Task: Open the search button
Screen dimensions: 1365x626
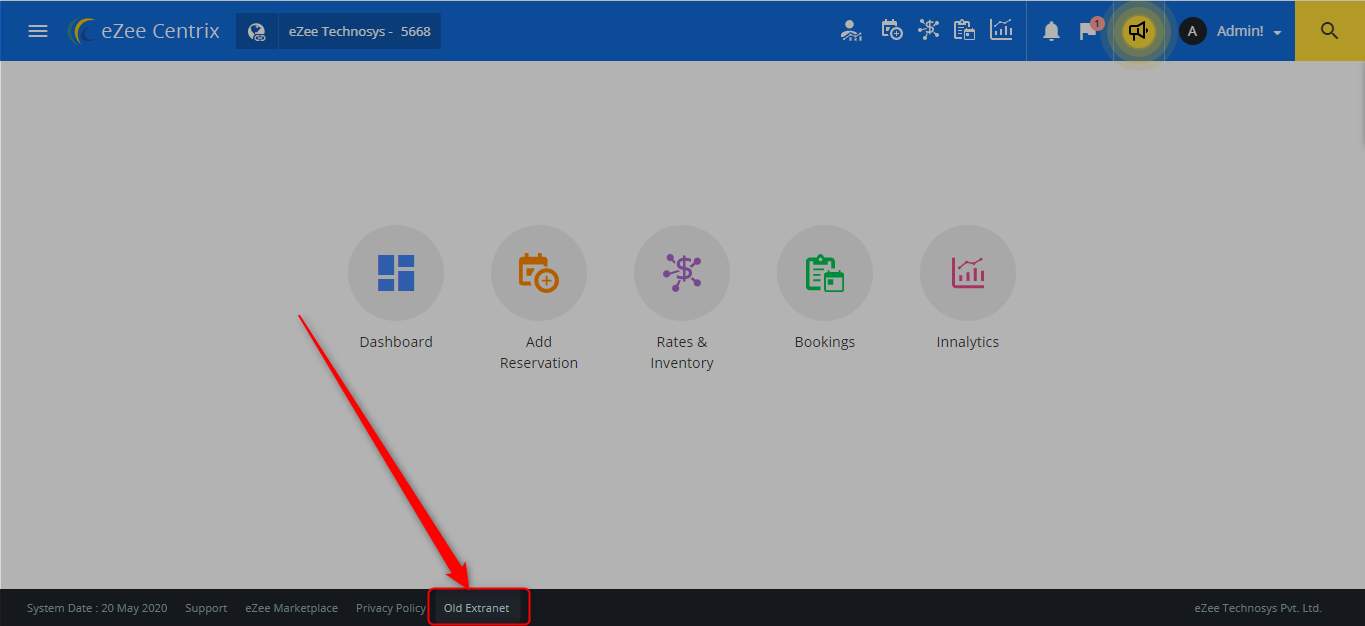Action: coord(1329,31)
